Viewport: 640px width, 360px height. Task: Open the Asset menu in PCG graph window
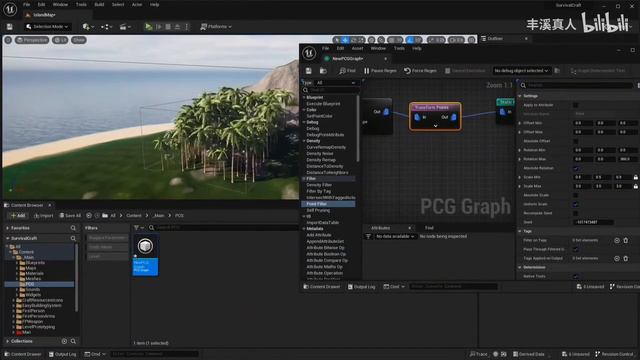(357, 49)
